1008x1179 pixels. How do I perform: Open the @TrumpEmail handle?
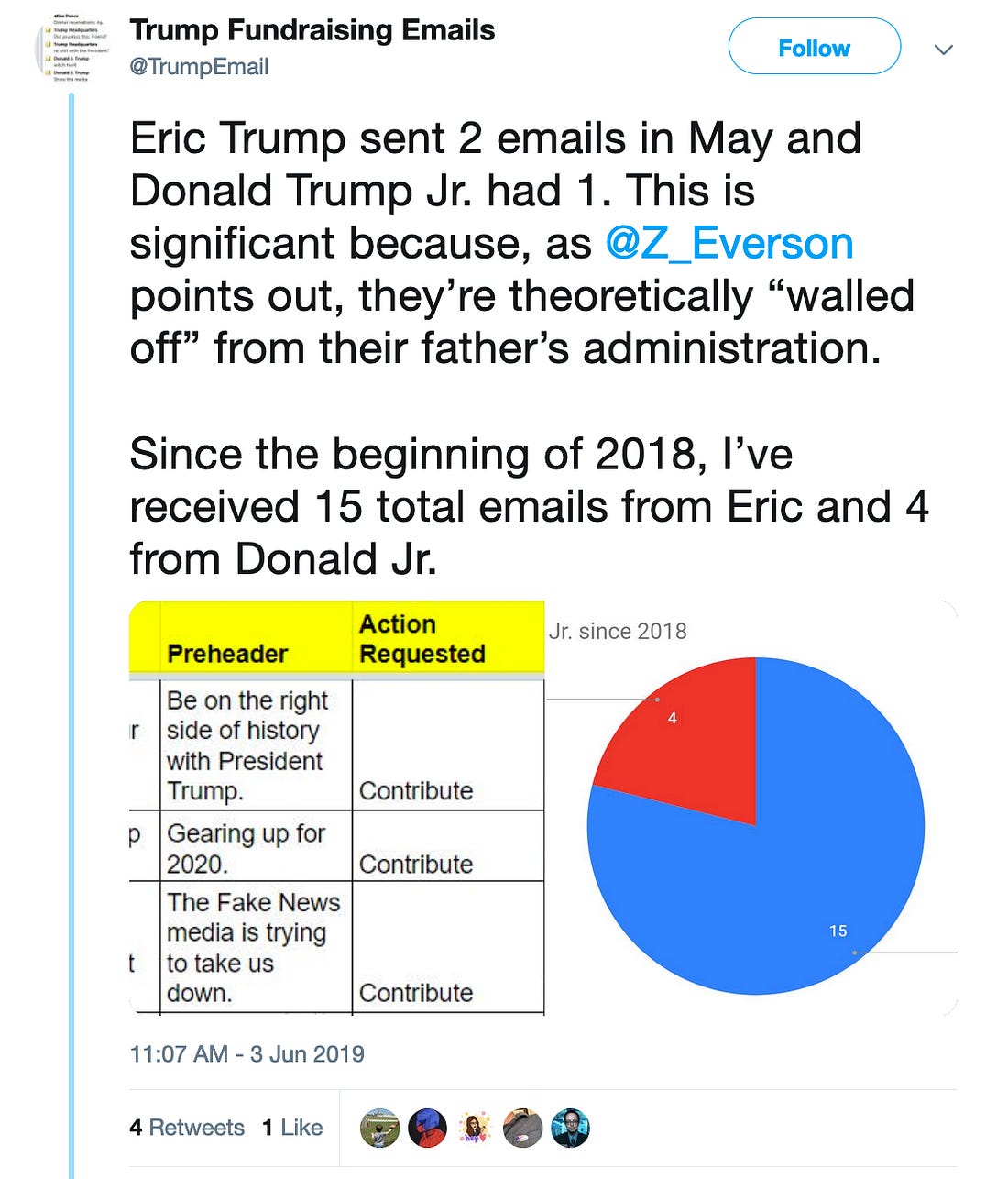(199, 67)
